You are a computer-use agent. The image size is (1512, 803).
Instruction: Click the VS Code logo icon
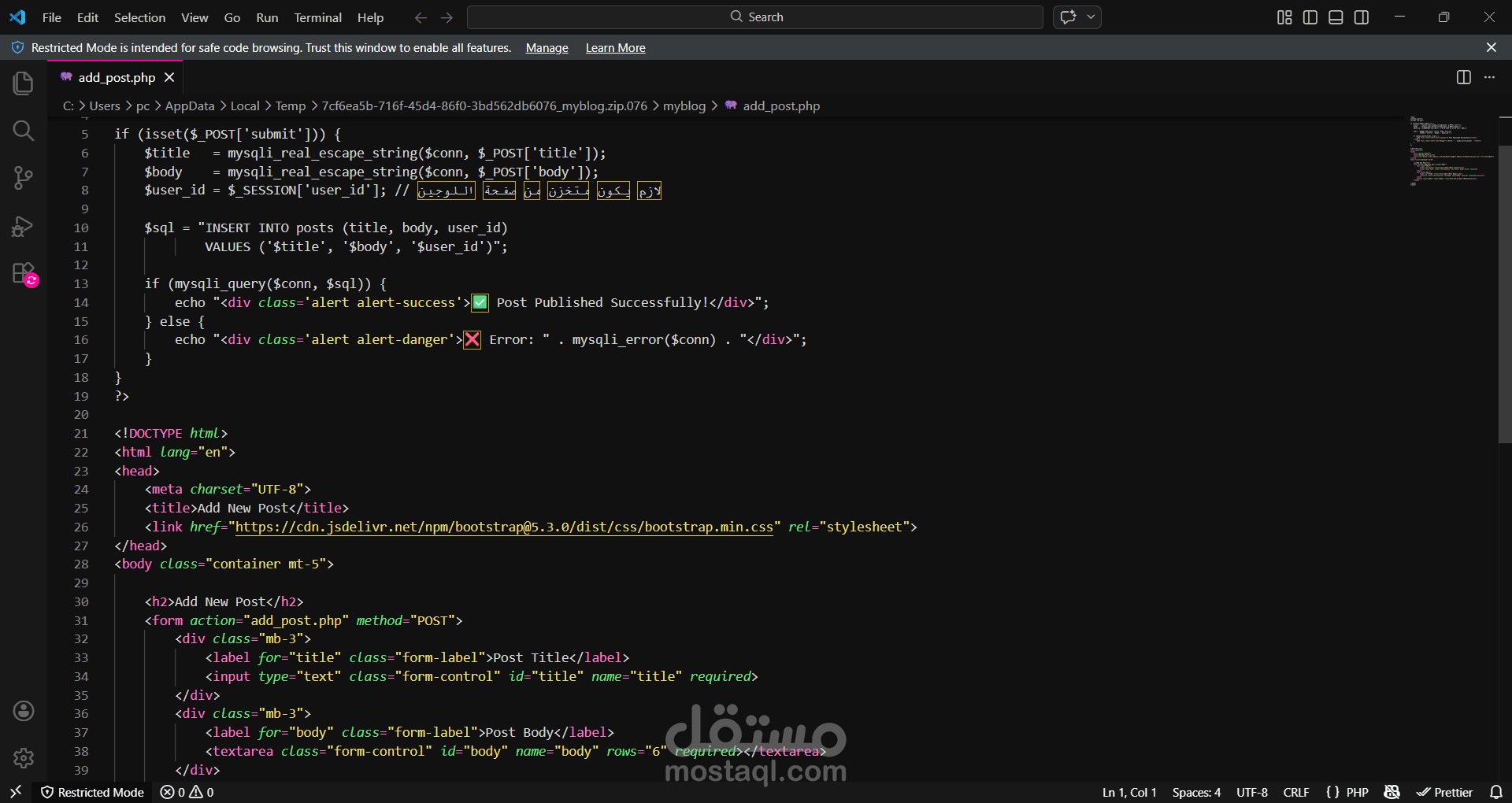point(17,17)
